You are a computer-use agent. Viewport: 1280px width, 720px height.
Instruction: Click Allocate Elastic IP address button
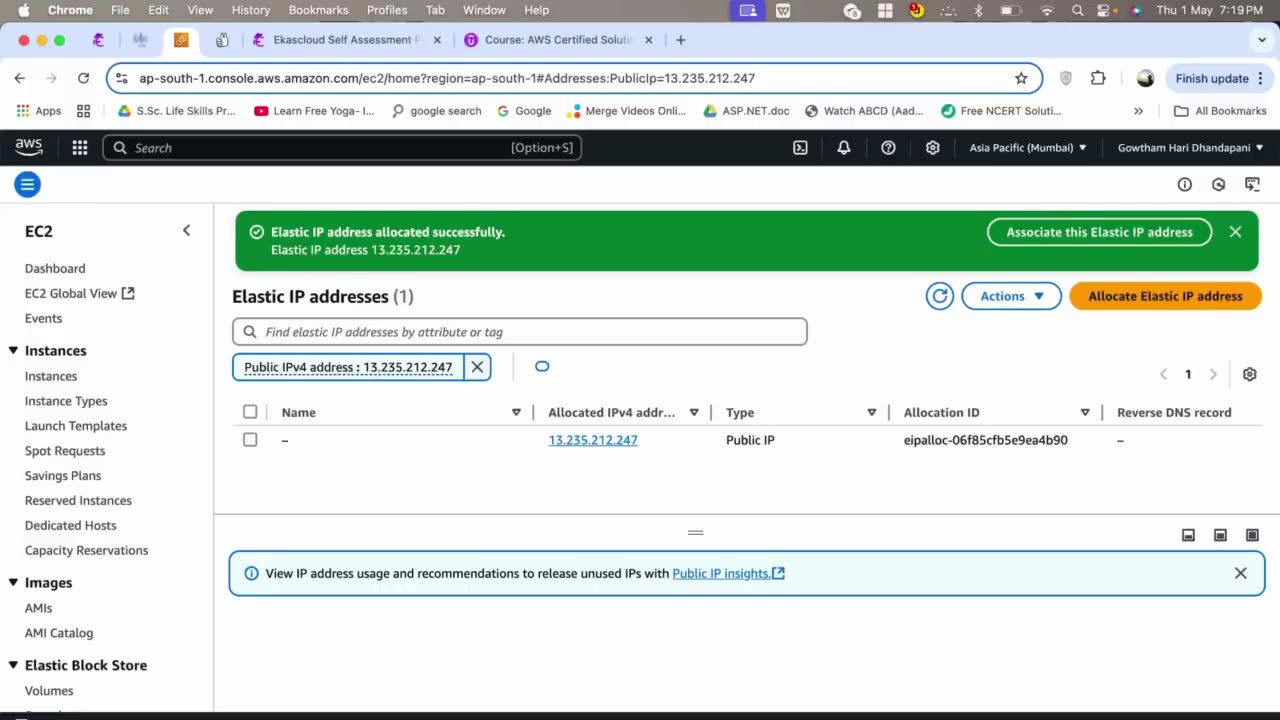[1165, 296]
